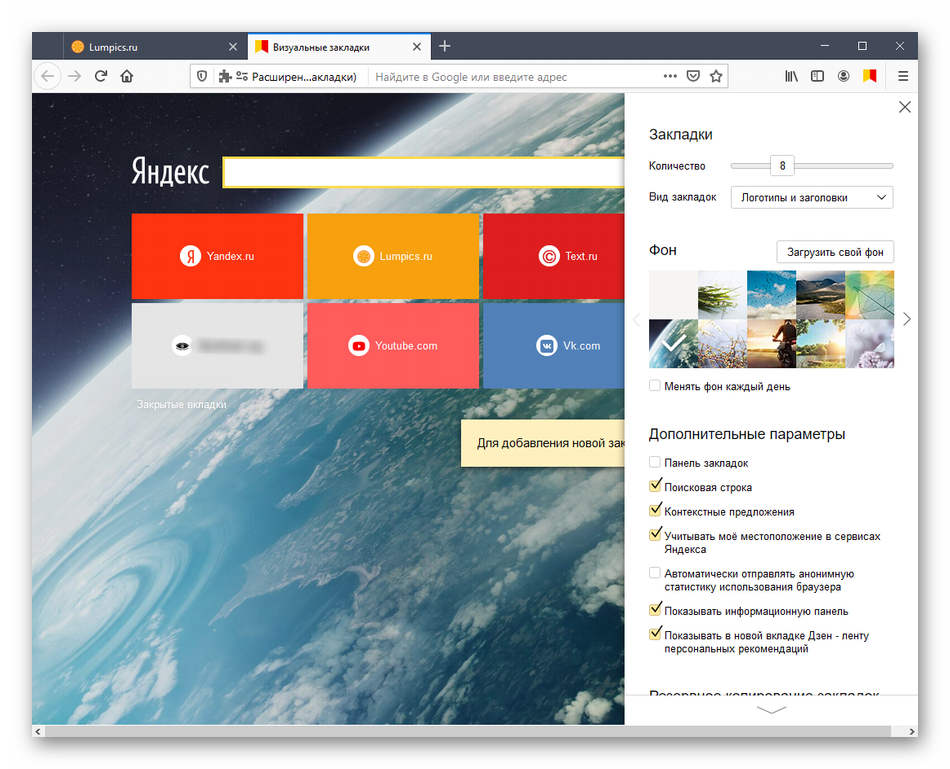The height and width of the screenshot is (769, 950).
Task: Open the Вид закладок dropdown
Action: 812,198
